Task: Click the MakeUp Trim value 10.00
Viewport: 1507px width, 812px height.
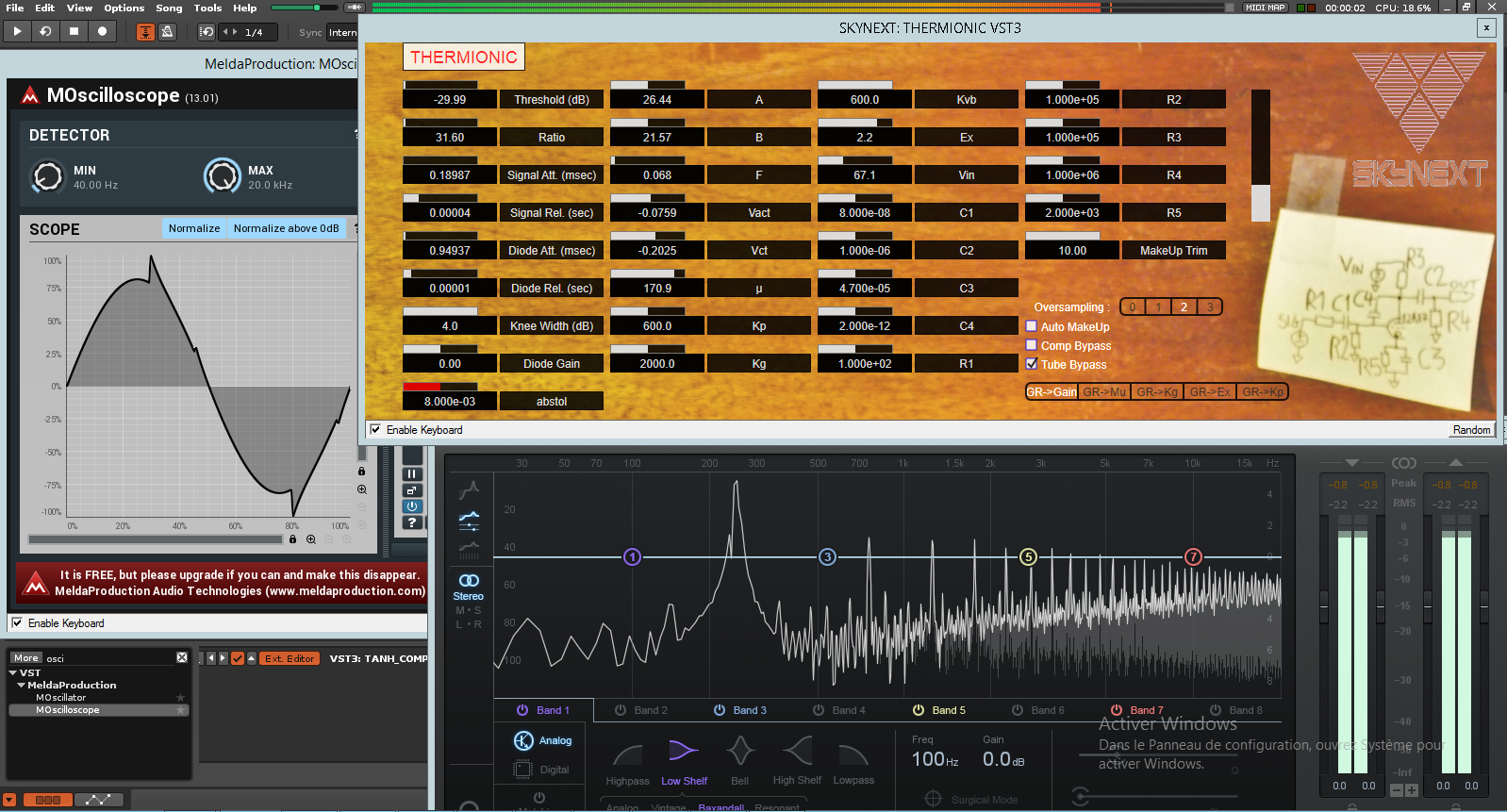Action: (1072, 250)
